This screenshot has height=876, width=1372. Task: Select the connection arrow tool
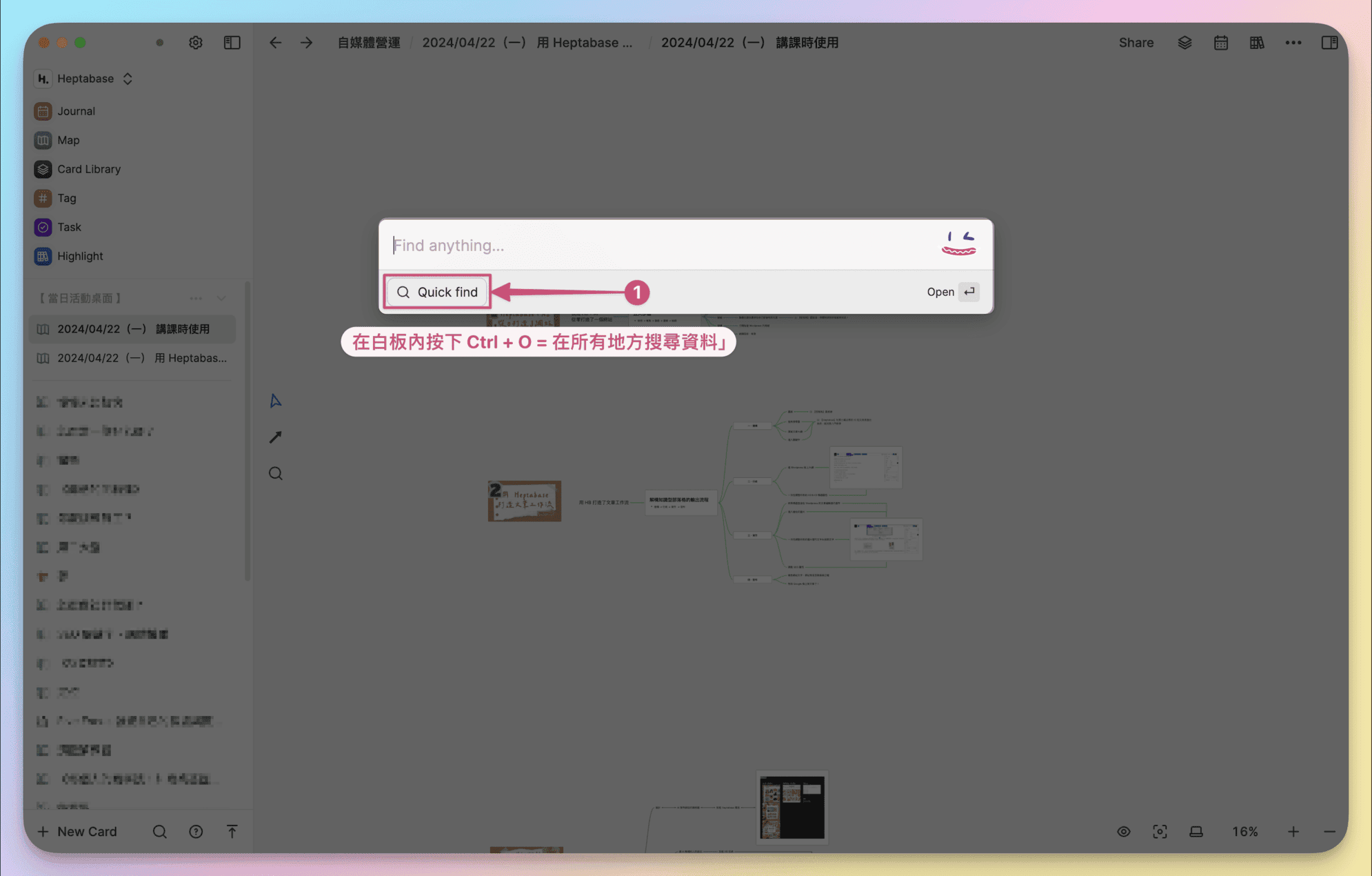point(275,437)
